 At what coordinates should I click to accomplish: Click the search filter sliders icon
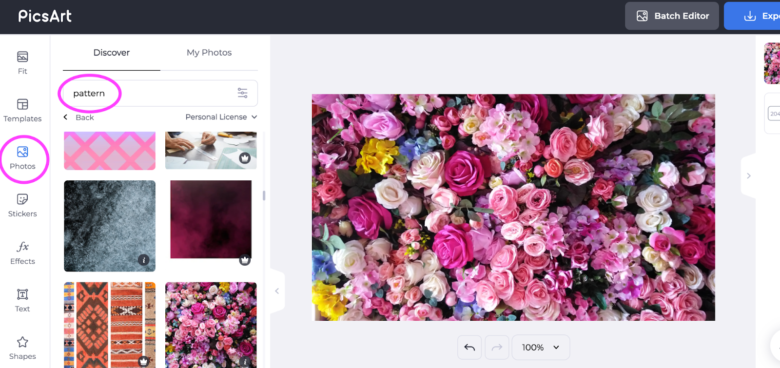click(x=242, y=93)
